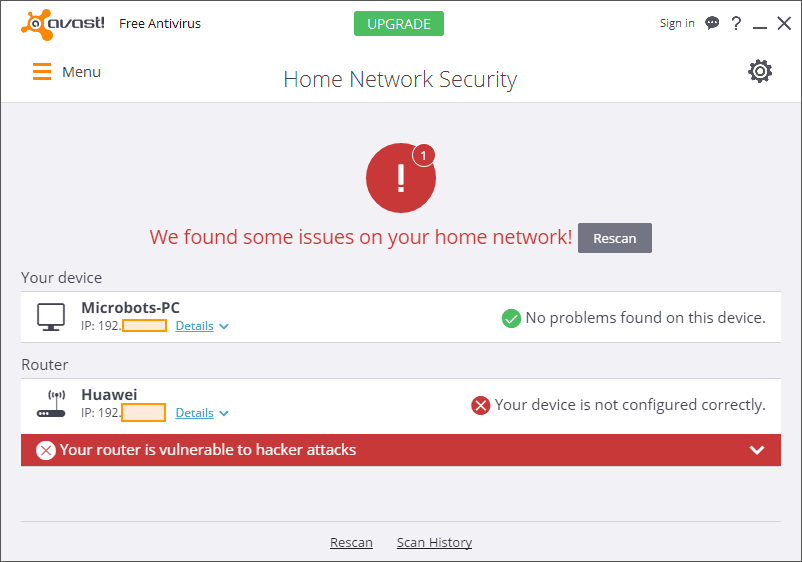Open the chat feedback bubble icon
The image size is (802, 562).
(x=712, y=23)
